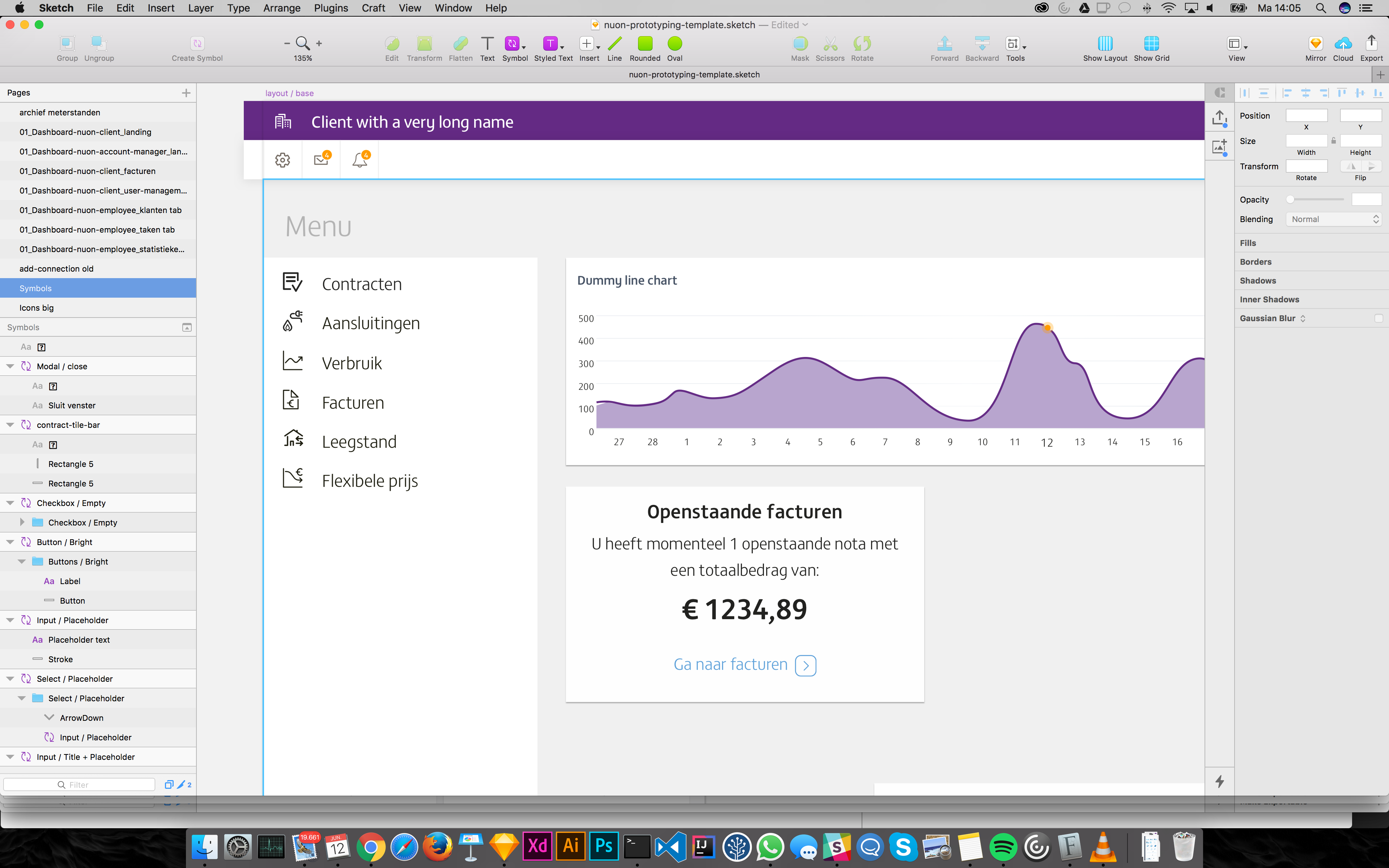Click the zoom magnifier icon showing 135%
1389x868 pixels.
pos(303,44)
